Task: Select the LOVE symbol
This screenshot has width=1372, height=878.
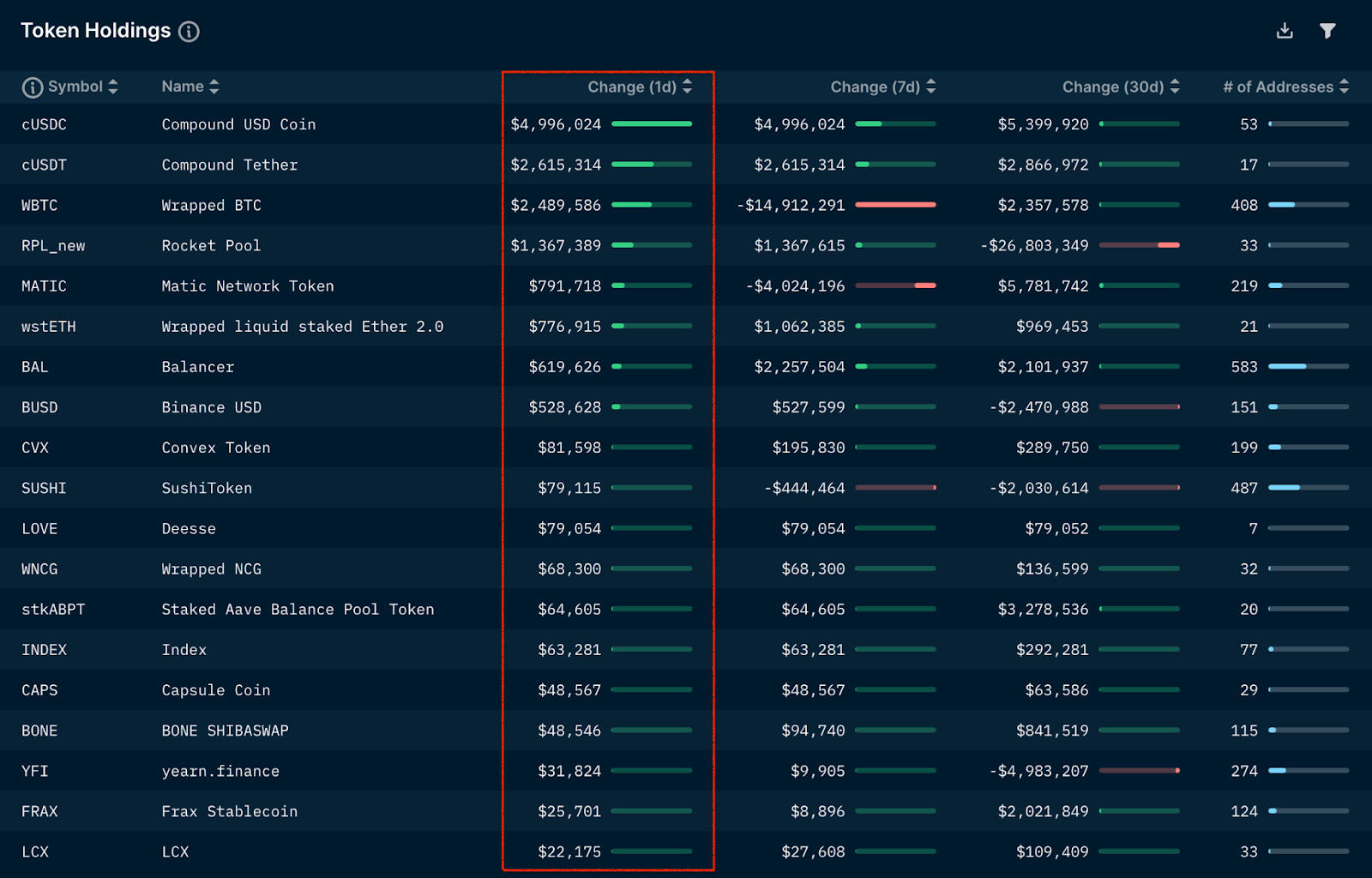Action: point(39,529)
